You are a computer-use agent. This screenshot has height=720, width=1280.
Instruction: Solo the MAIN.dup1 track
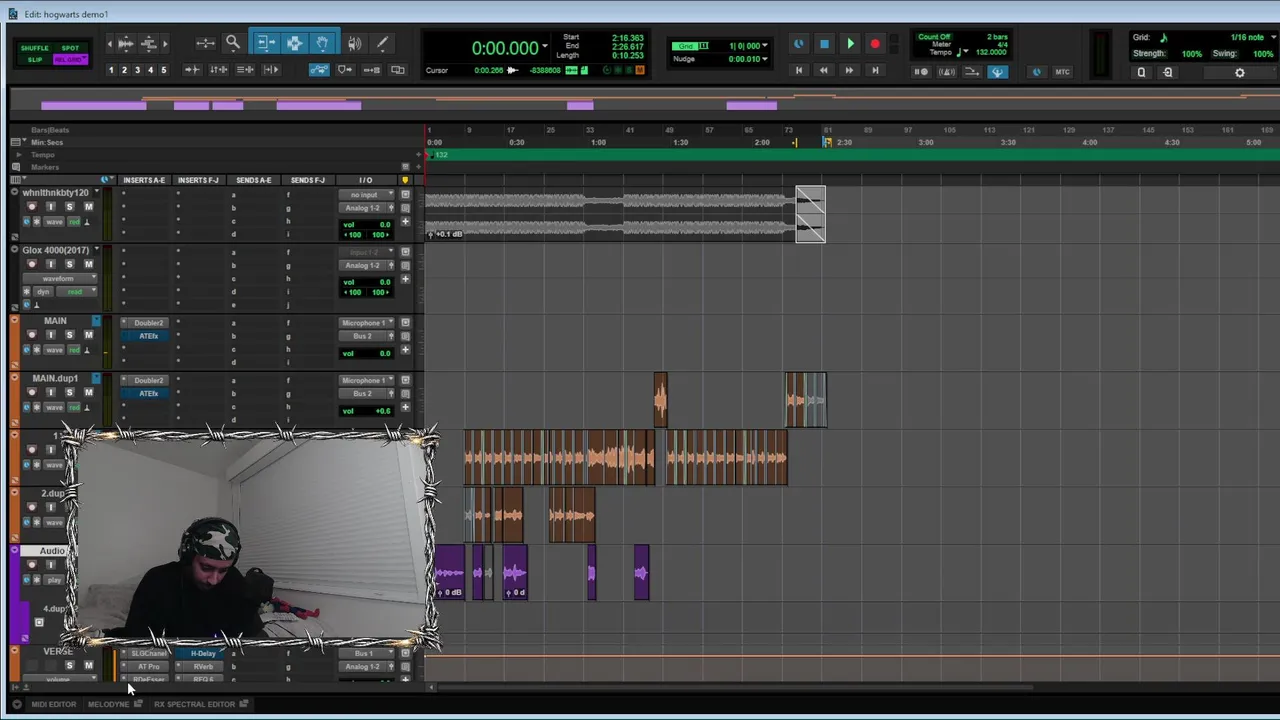[x=69, y=393]
